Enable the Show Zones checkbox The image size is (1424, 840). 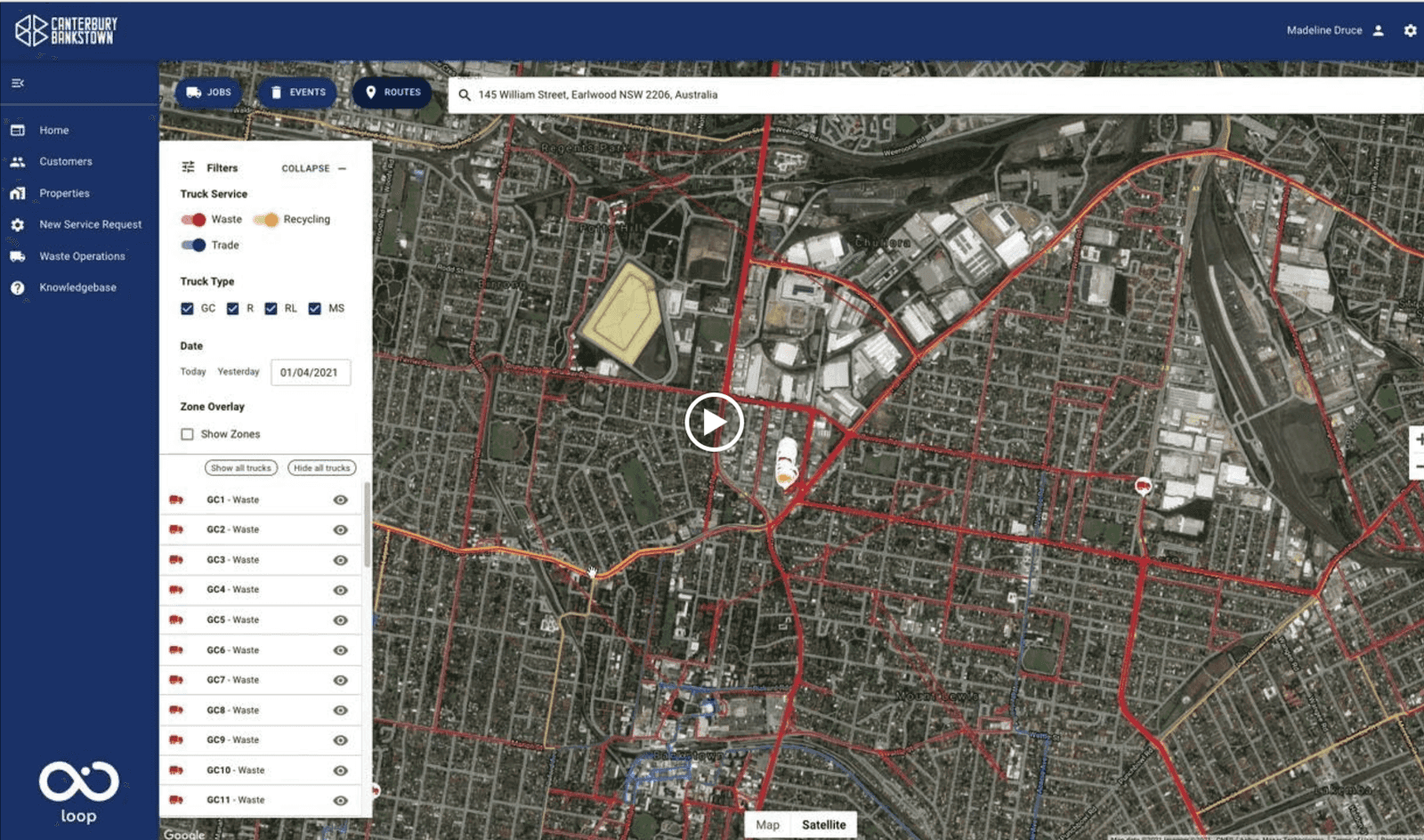(x=187, y=433)
